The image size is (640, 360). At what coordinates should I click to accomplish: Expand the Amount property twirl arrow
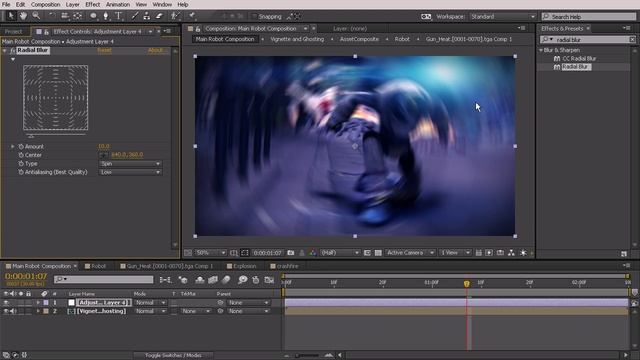[x=13, y=146]
